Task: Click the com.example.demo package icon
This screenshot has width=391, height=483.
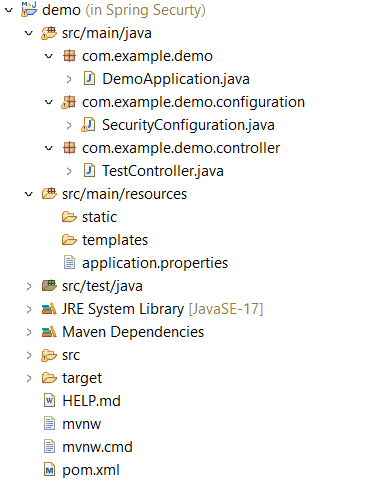Action: click(x=69, y=56)
